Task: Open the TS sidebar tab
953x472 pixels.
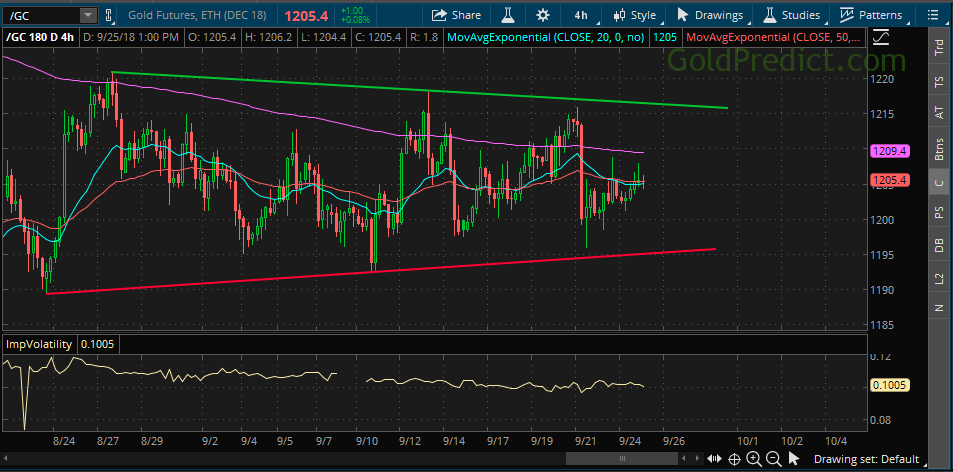Action: pos(939,80)
